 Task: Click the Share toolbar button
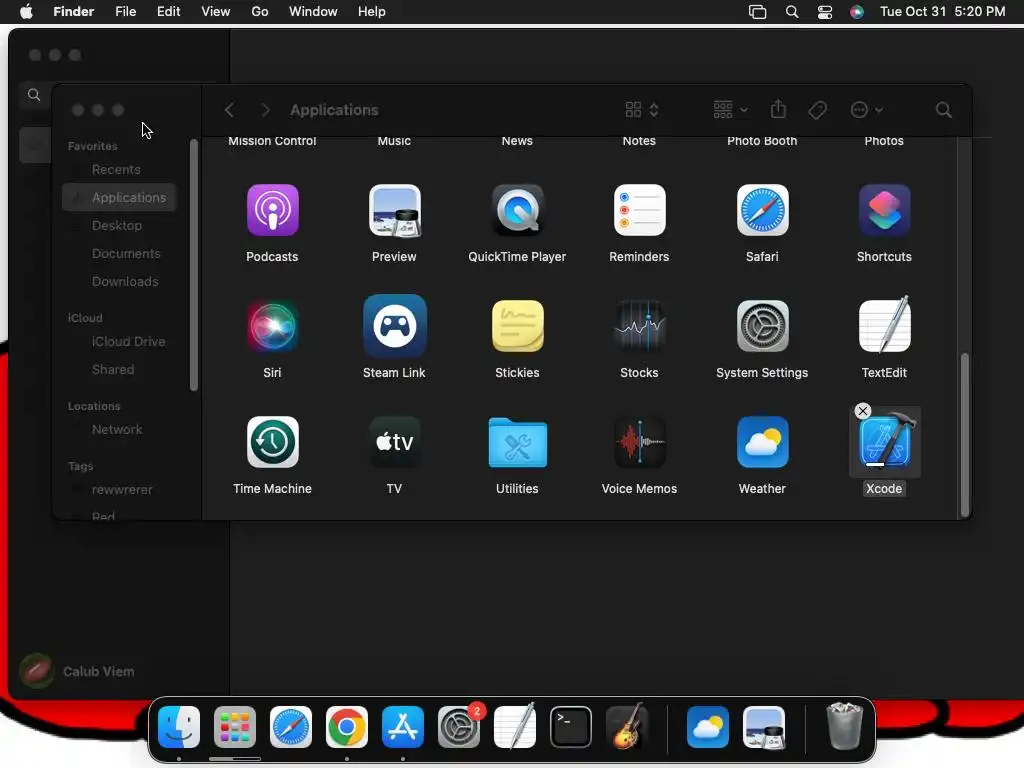click(x=778, y=109)
